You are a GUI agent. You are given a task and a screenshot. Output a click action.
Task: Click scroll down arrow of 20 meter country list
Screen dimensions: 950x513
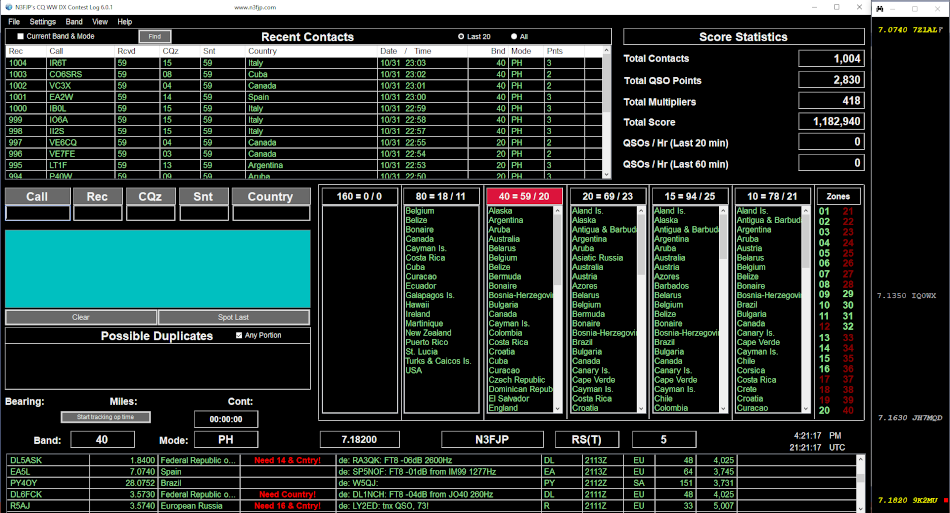point(641,409)
